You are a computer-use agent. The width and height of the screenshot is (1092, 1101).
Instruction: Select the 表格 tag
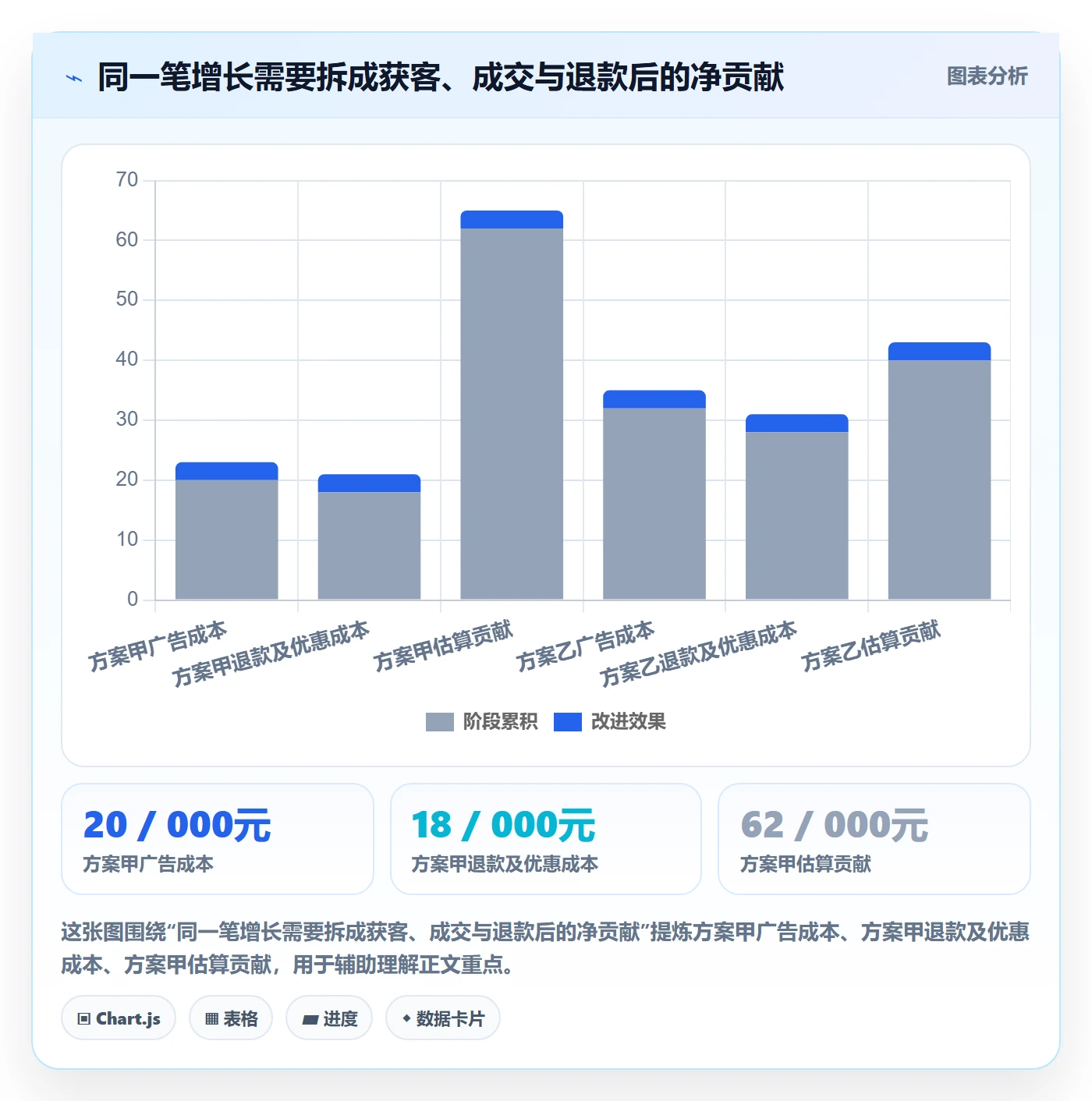[231, 1018]
